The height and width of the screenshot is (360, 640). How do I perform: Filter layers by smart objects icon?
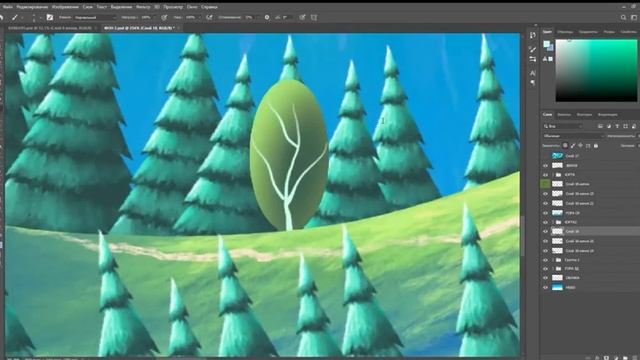pos(634,127)
